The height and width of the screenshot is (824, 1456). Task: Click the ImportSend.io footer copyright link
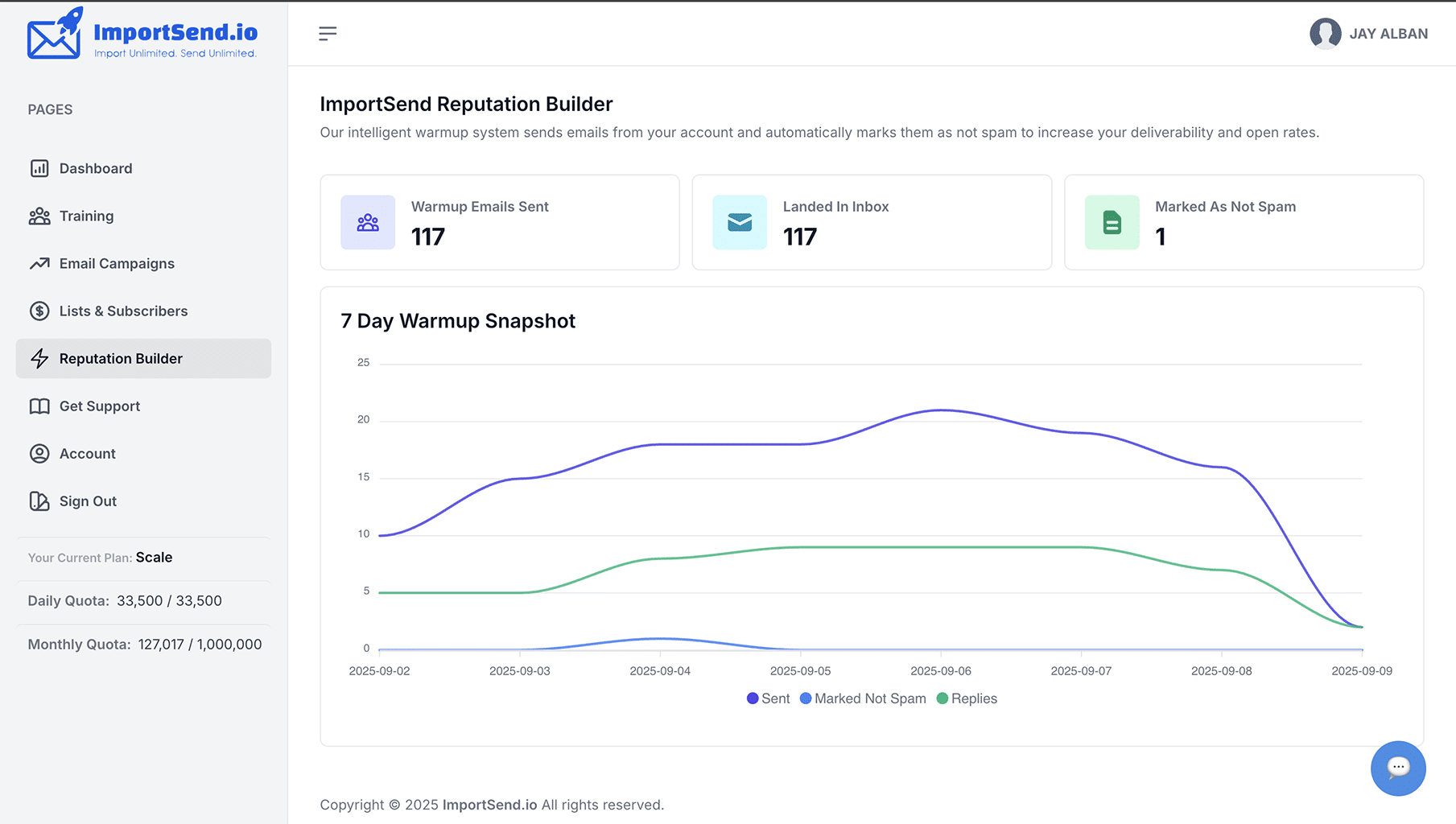pyautogui.click(x=489, y=805)
